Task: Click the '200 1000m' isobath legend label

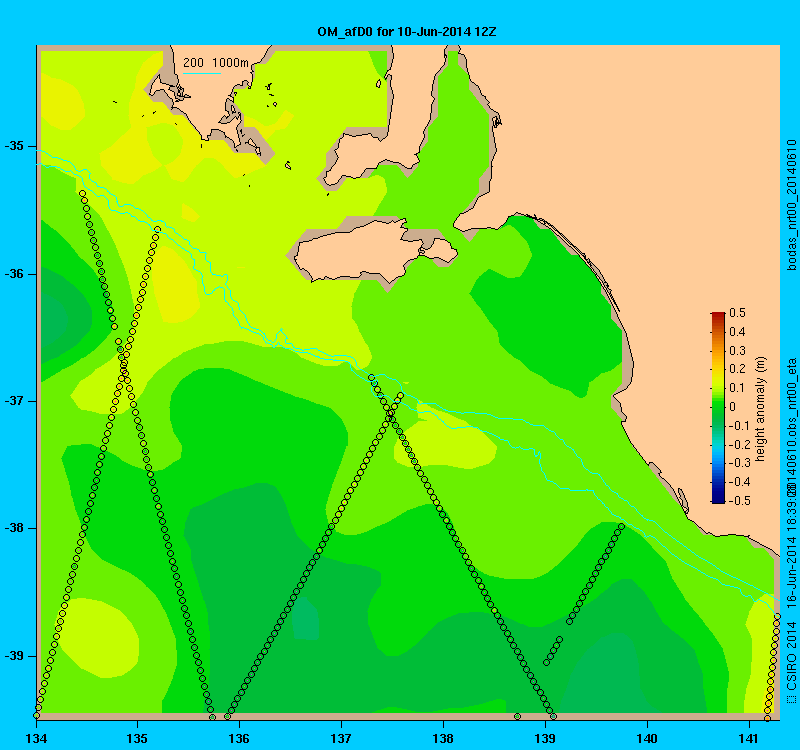Action: click(x=216, y=63)
